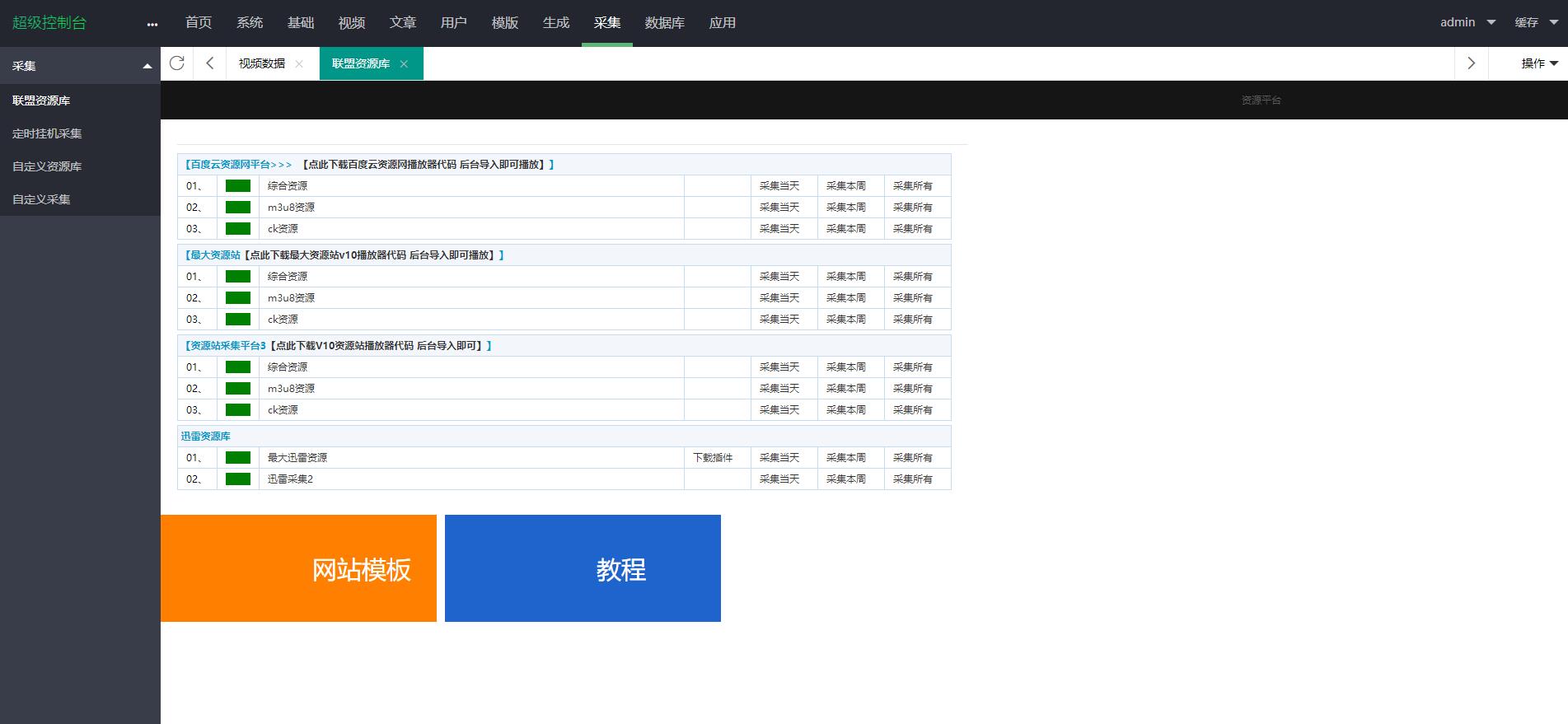Click the 百度云资源网平台 link
The height and width of the screenshot is (724, 1568).
click(237, 165)
